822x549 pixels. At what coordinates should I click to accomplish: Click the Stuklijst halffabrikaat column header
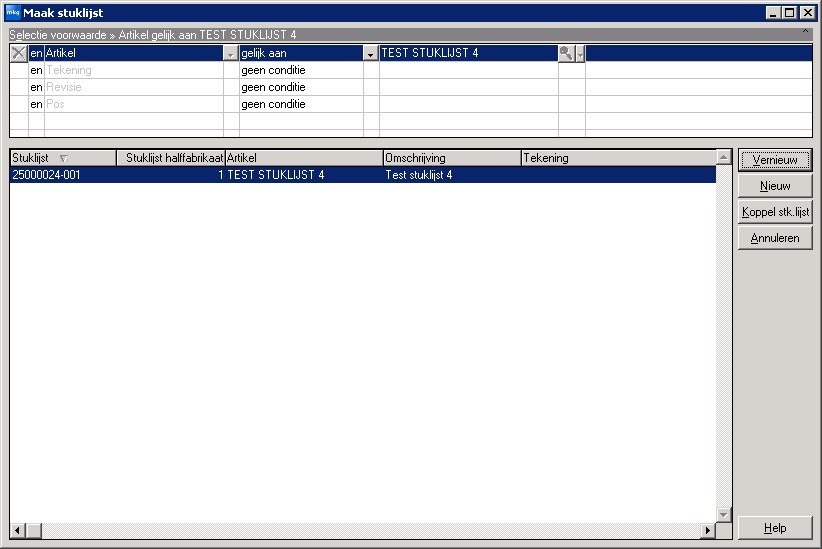coord(171,158)
